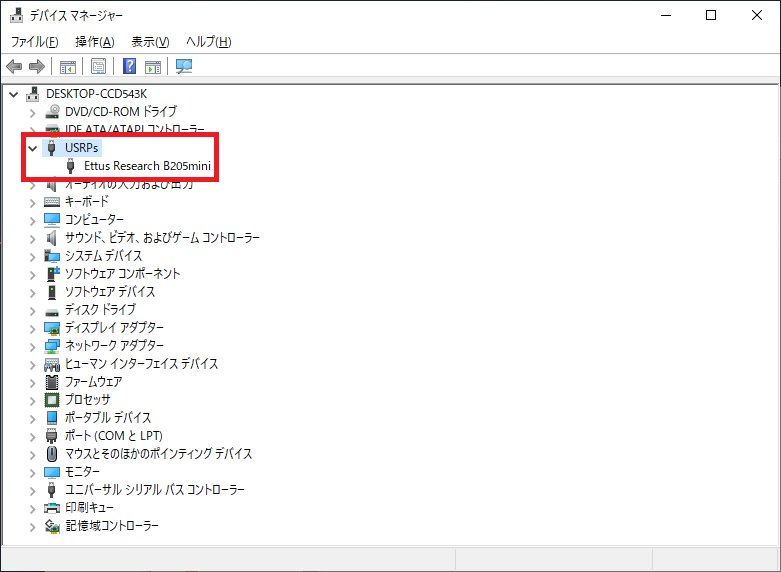Select the Ettus Research B205mini device

(x=147, y=166)
